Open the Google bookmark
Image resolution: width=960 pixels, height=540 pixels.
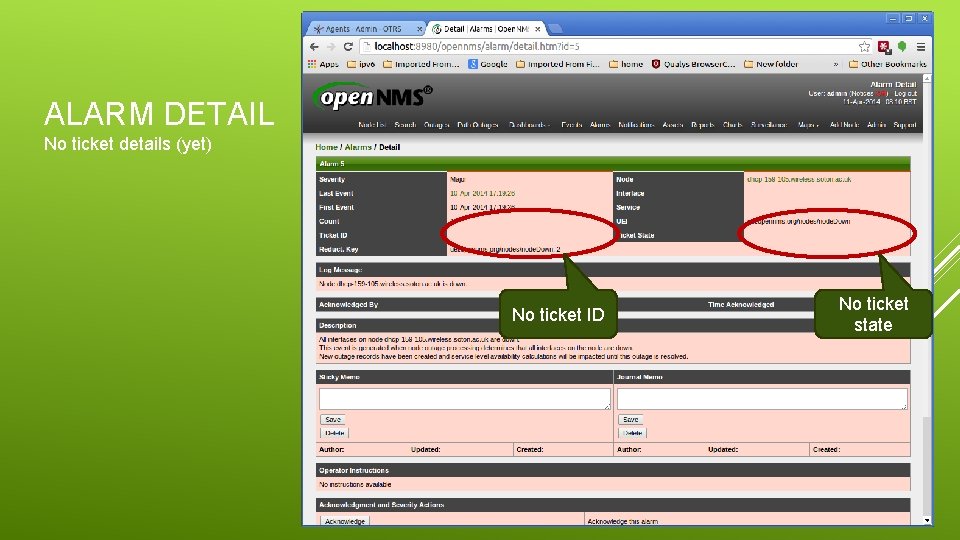coord(488,64)
